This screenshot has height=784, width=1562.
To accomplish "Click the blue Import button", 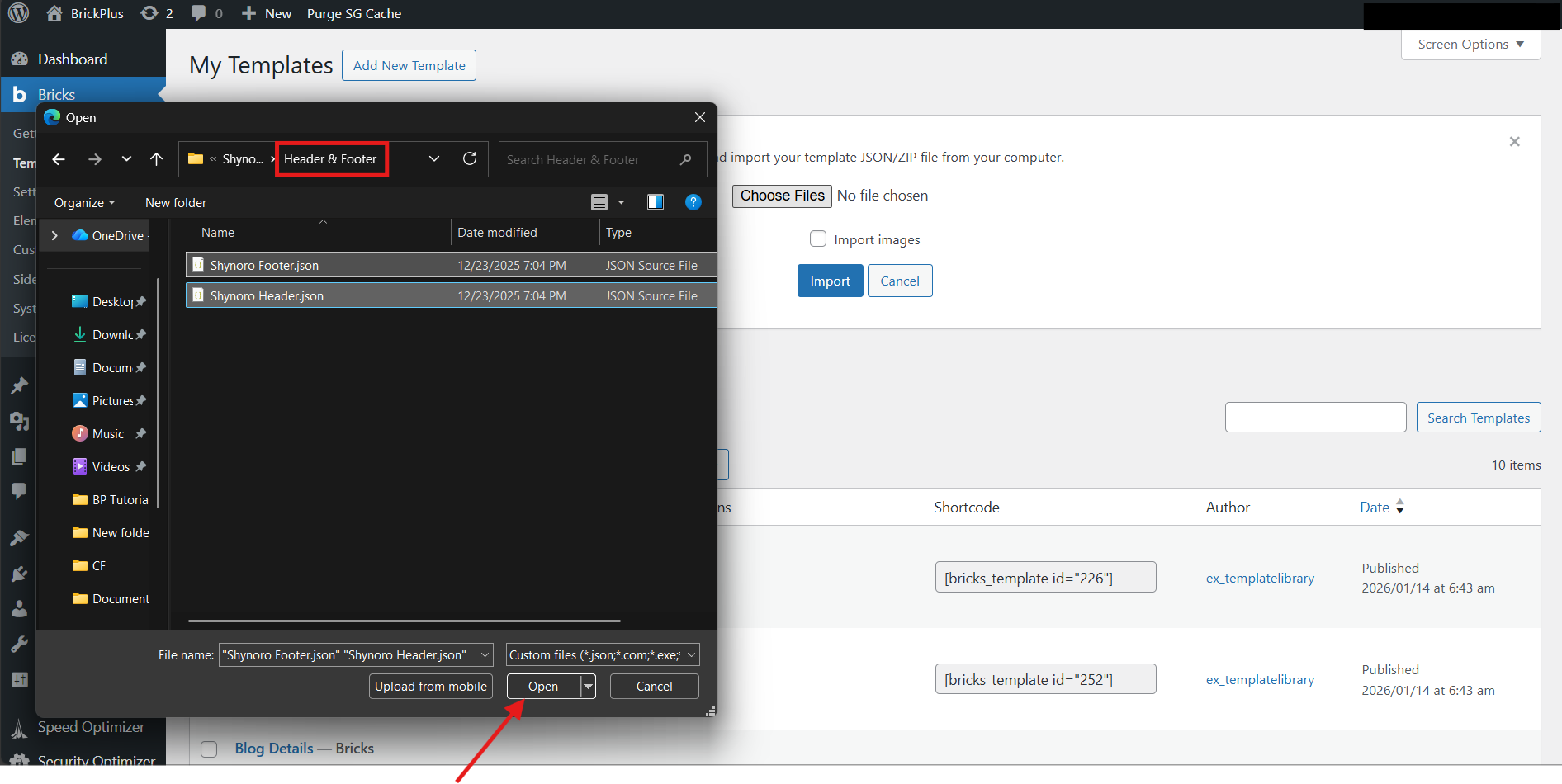I will click(x=831, y=281).
